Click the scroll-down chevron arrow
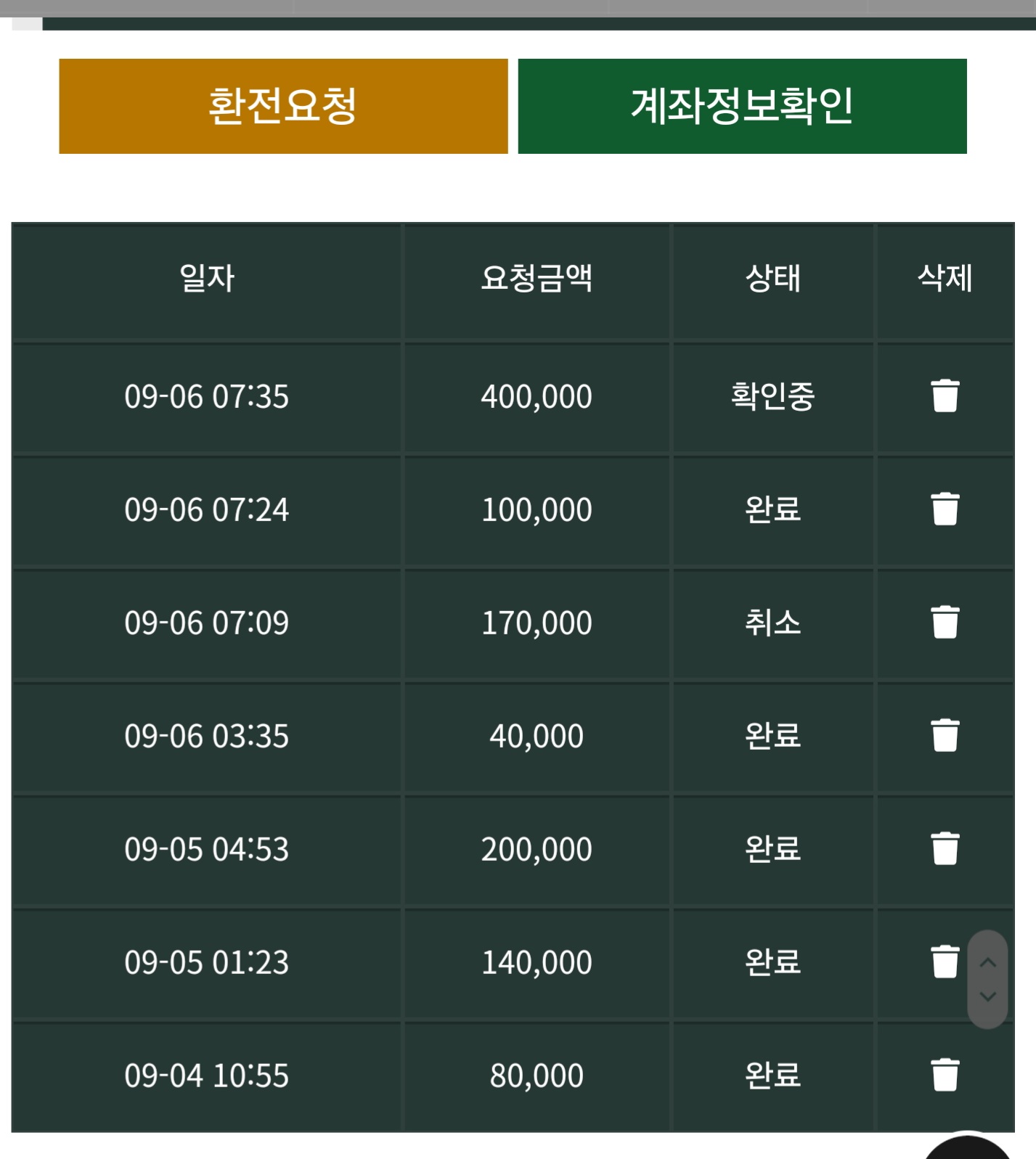 coord(987,996)
